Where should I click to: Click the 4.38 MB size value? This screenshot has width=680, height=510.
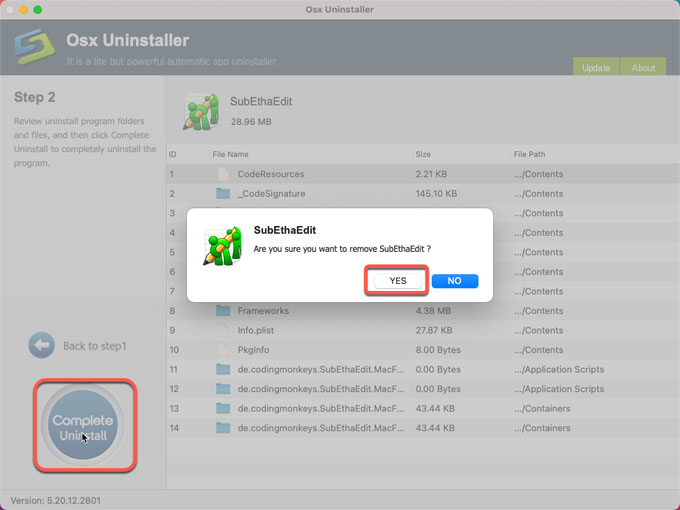tap(433, 311)
